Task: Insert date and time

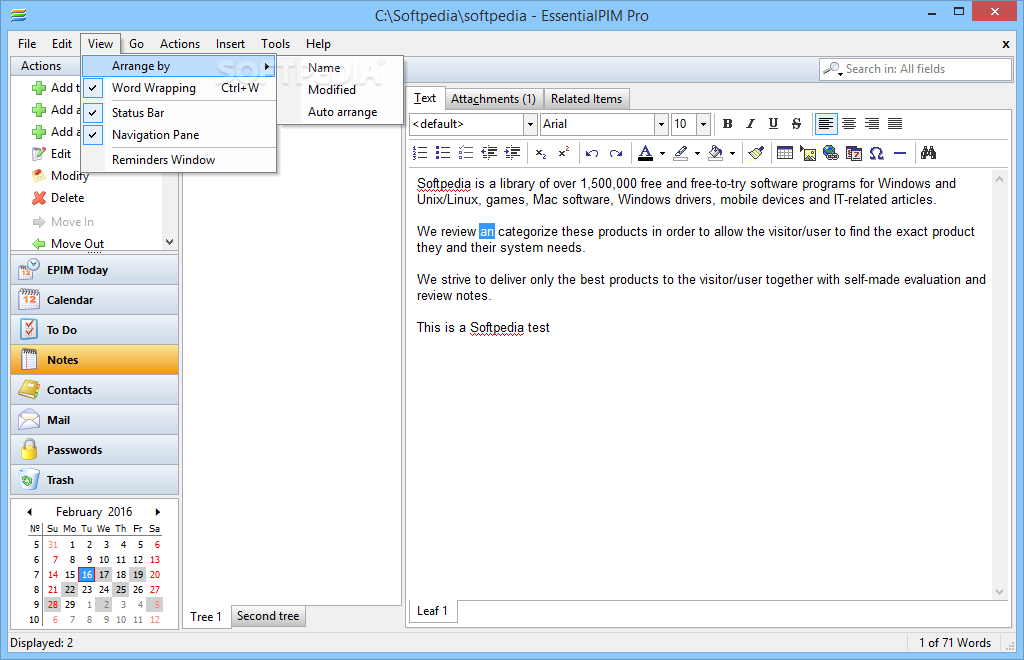Action: coord(854,153)
